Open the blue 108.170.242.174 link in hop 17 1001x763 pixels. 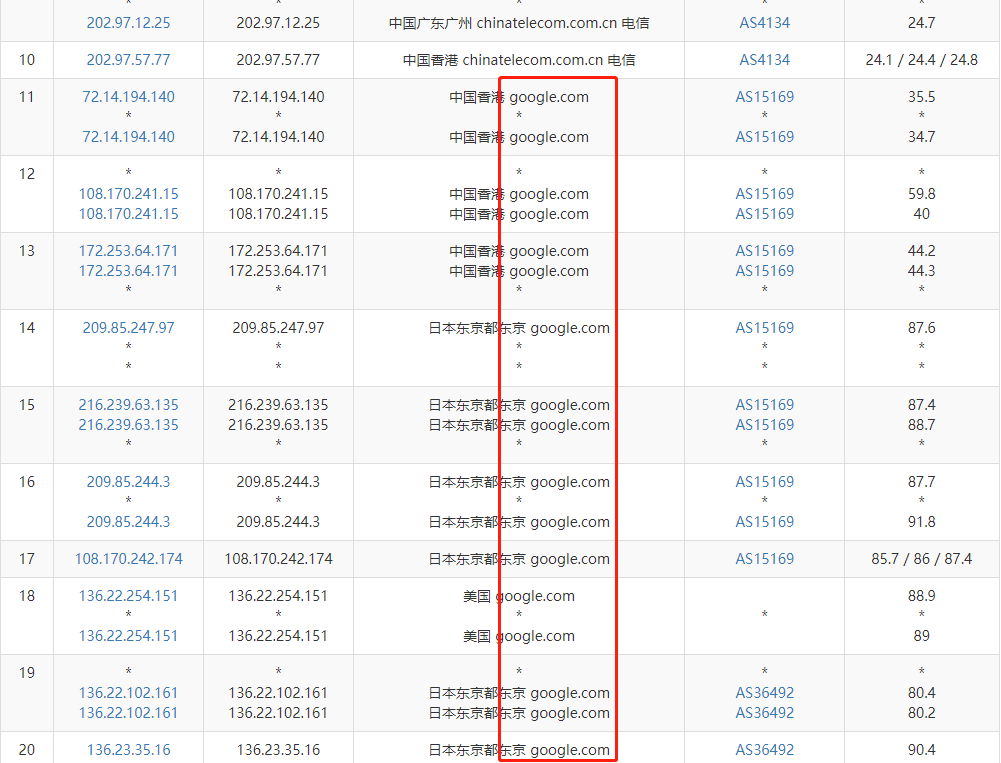coord(128,559)
